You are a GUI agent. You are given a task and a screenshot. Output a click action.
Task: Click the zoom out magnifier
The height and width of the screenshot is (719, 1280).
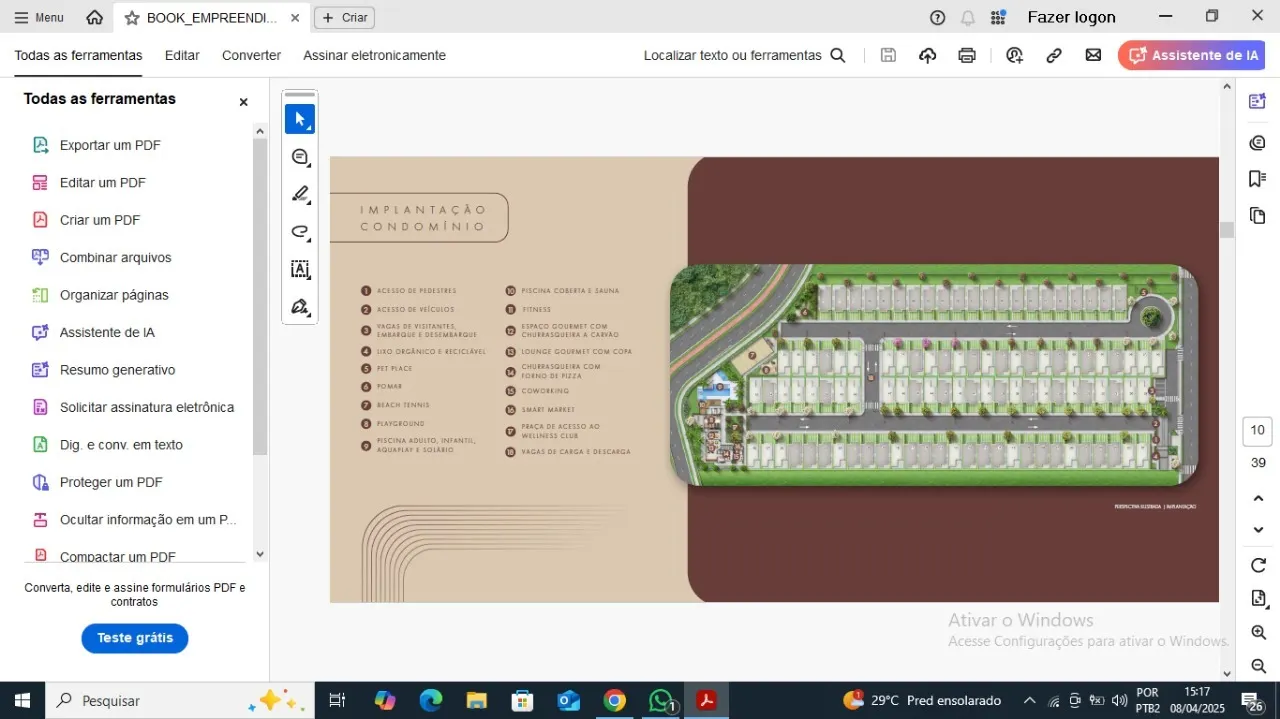coord(1258,666)
